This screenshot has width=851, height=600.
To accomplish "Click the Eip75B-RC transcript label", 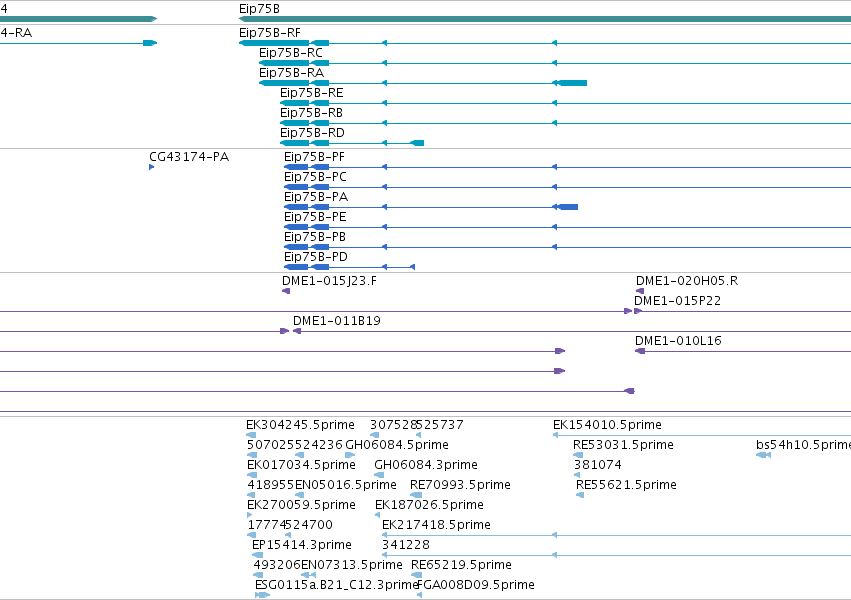I will point(291,53).
